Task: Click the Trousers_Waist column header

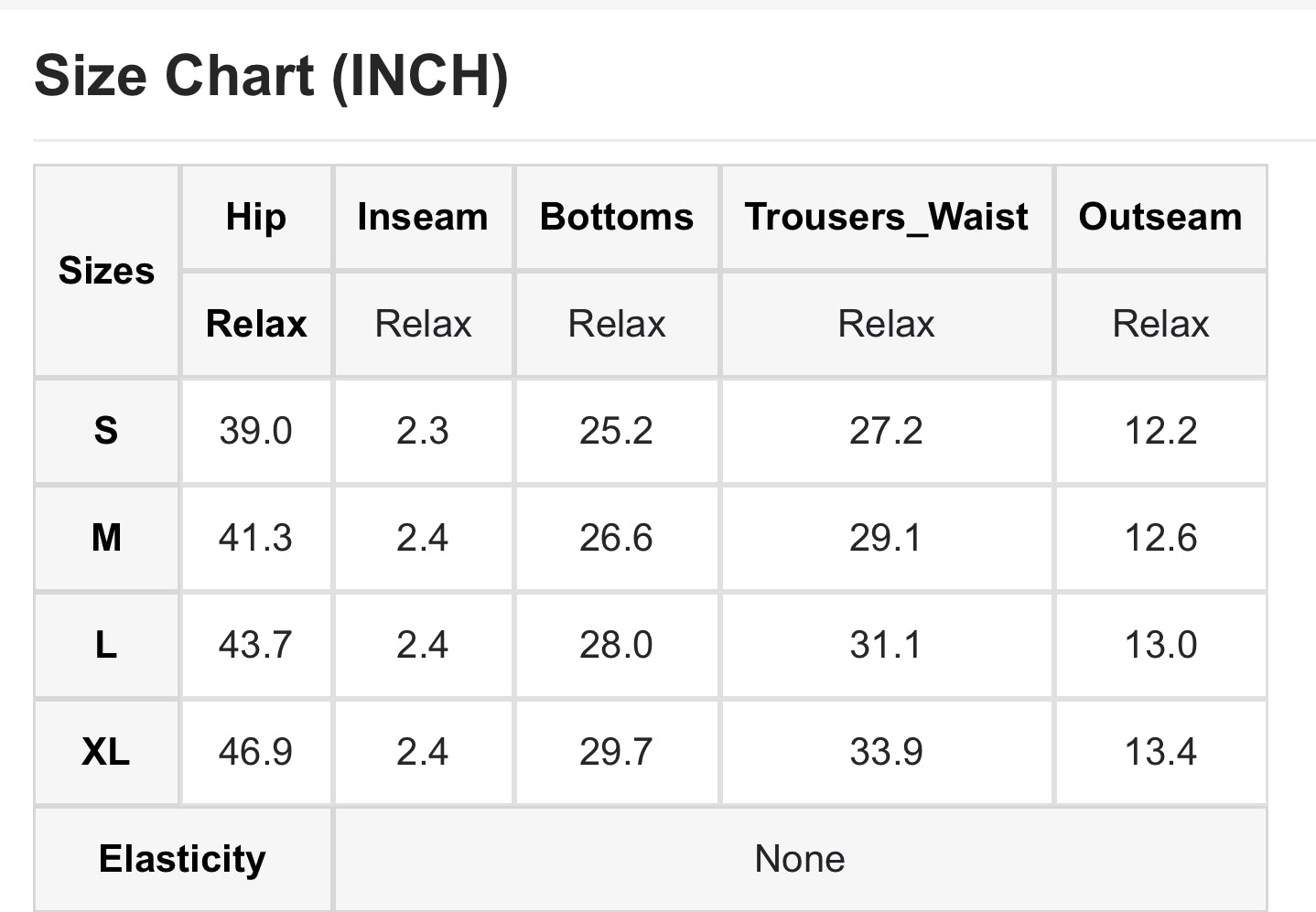Action: (x=886, y=218)
